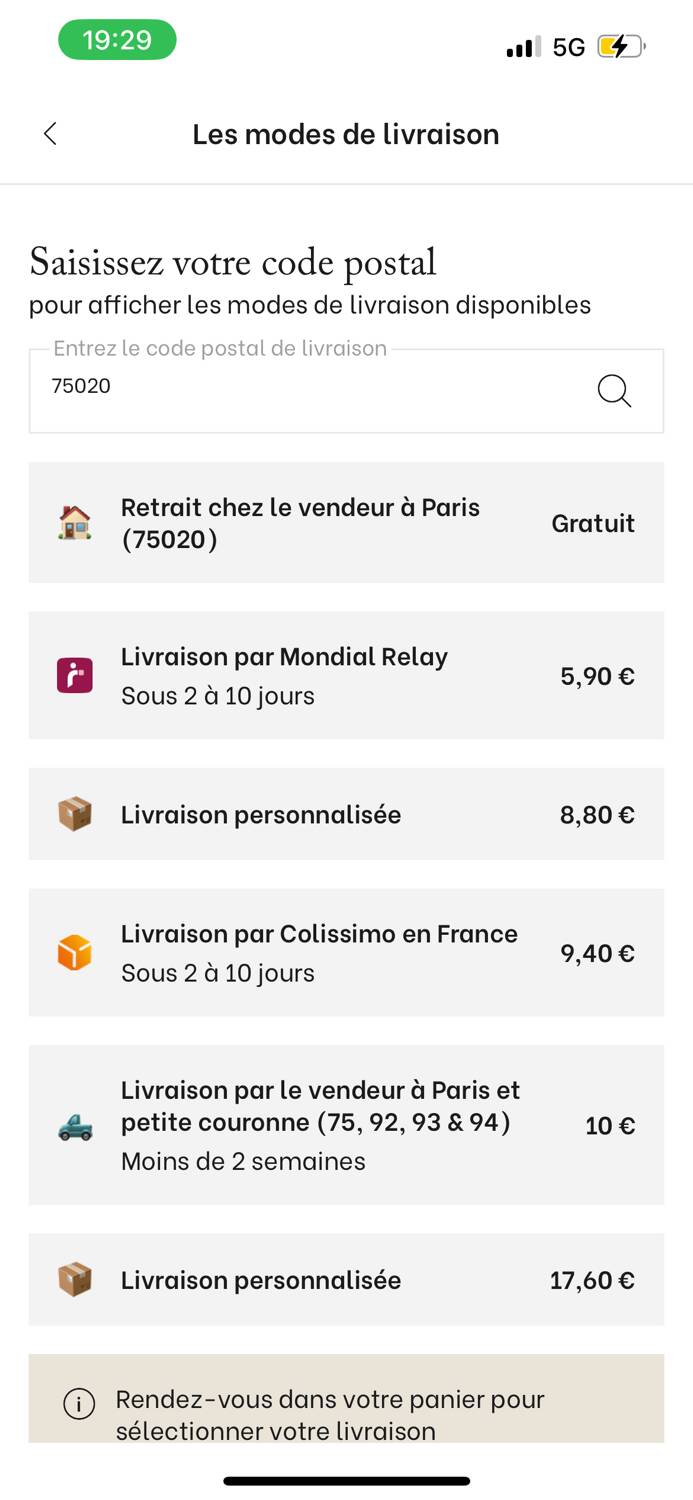
Task: Tap the info circle icon in the banner
Action: point(79,1404)
